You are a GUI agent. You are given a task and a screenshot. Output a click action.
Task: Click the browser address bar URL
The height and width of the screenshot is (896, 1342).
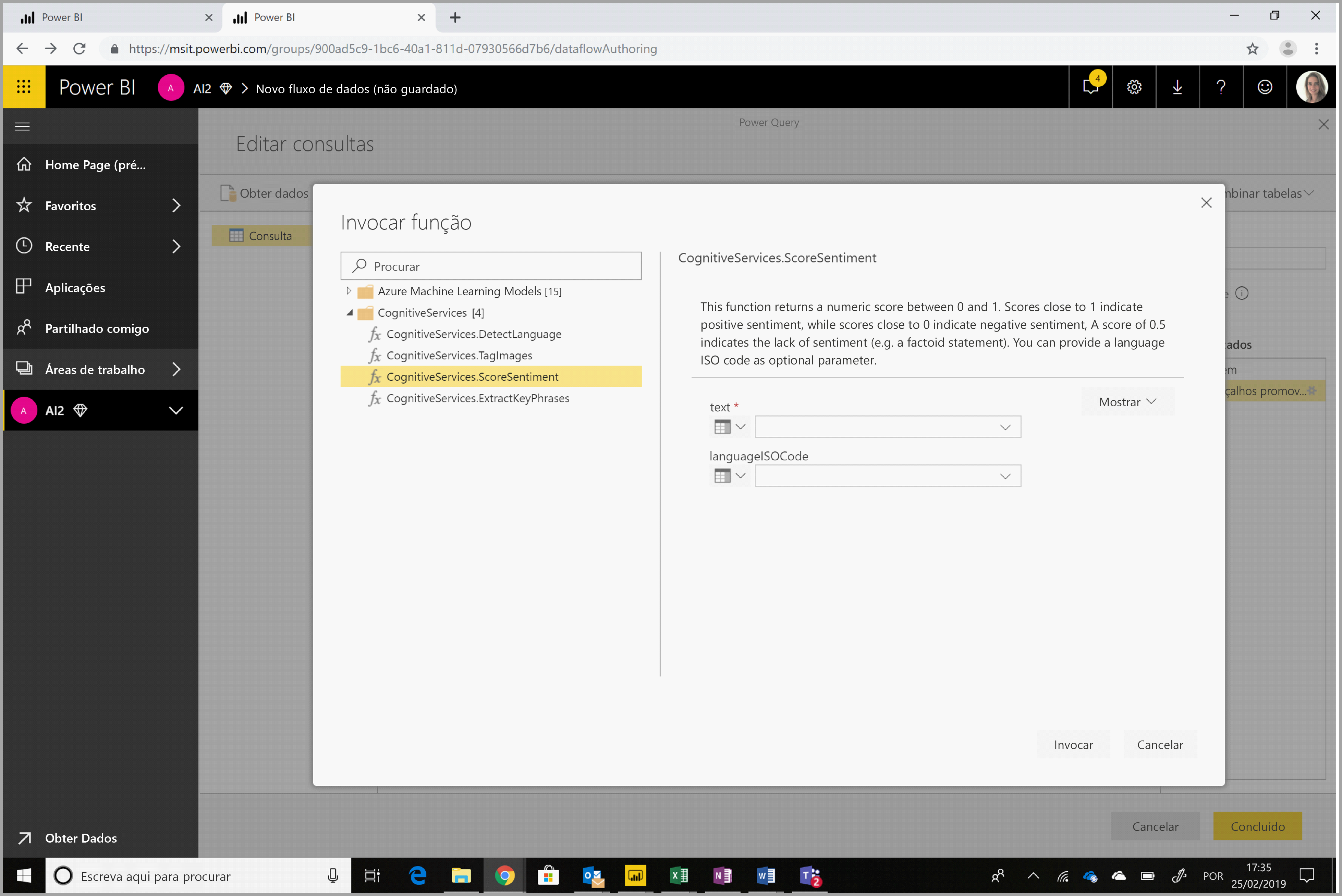click(x=392, y=49)
